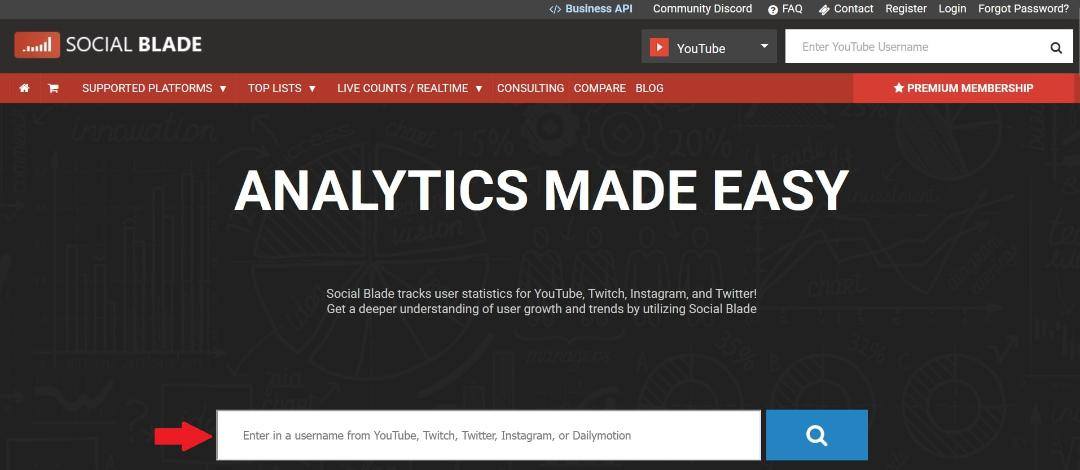Click the red YouTube play icon
Image resolution: width=1080 pixels, height=470 pixels.
point(659,47)
